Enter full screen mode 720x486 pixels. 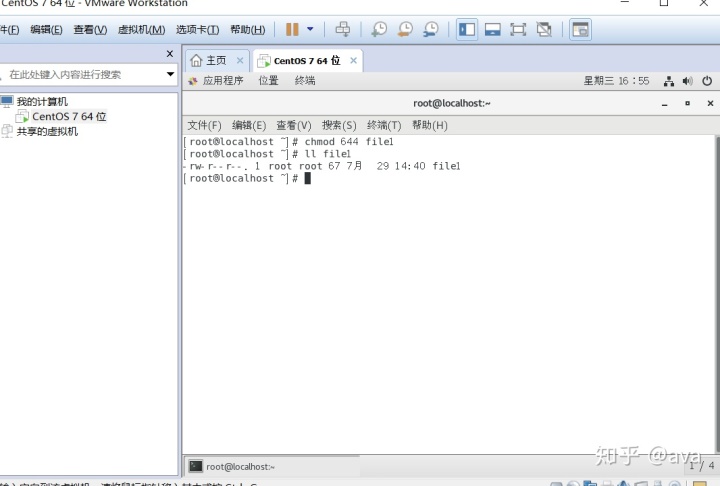[518, 29]
